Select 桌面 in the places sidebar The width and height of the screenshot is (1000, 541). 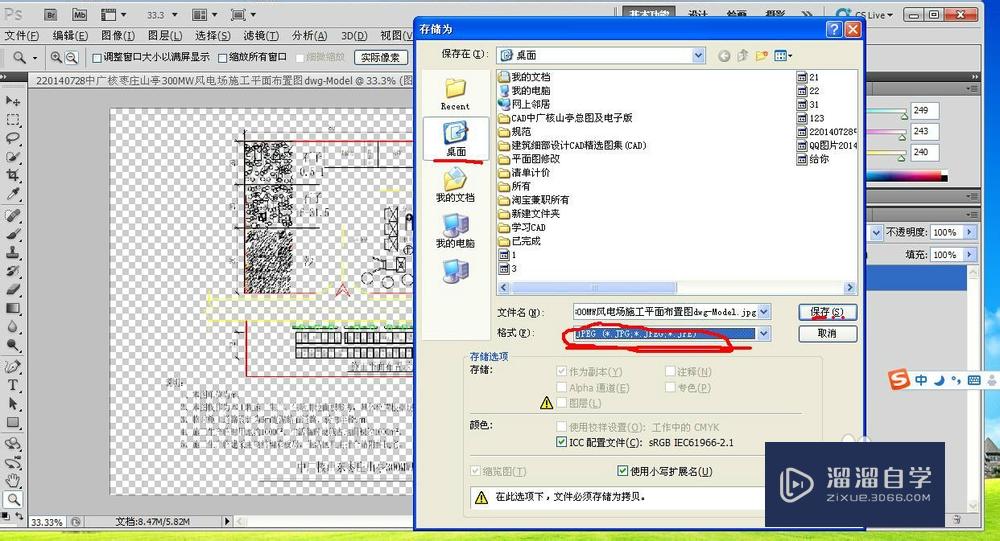[455, 139]
